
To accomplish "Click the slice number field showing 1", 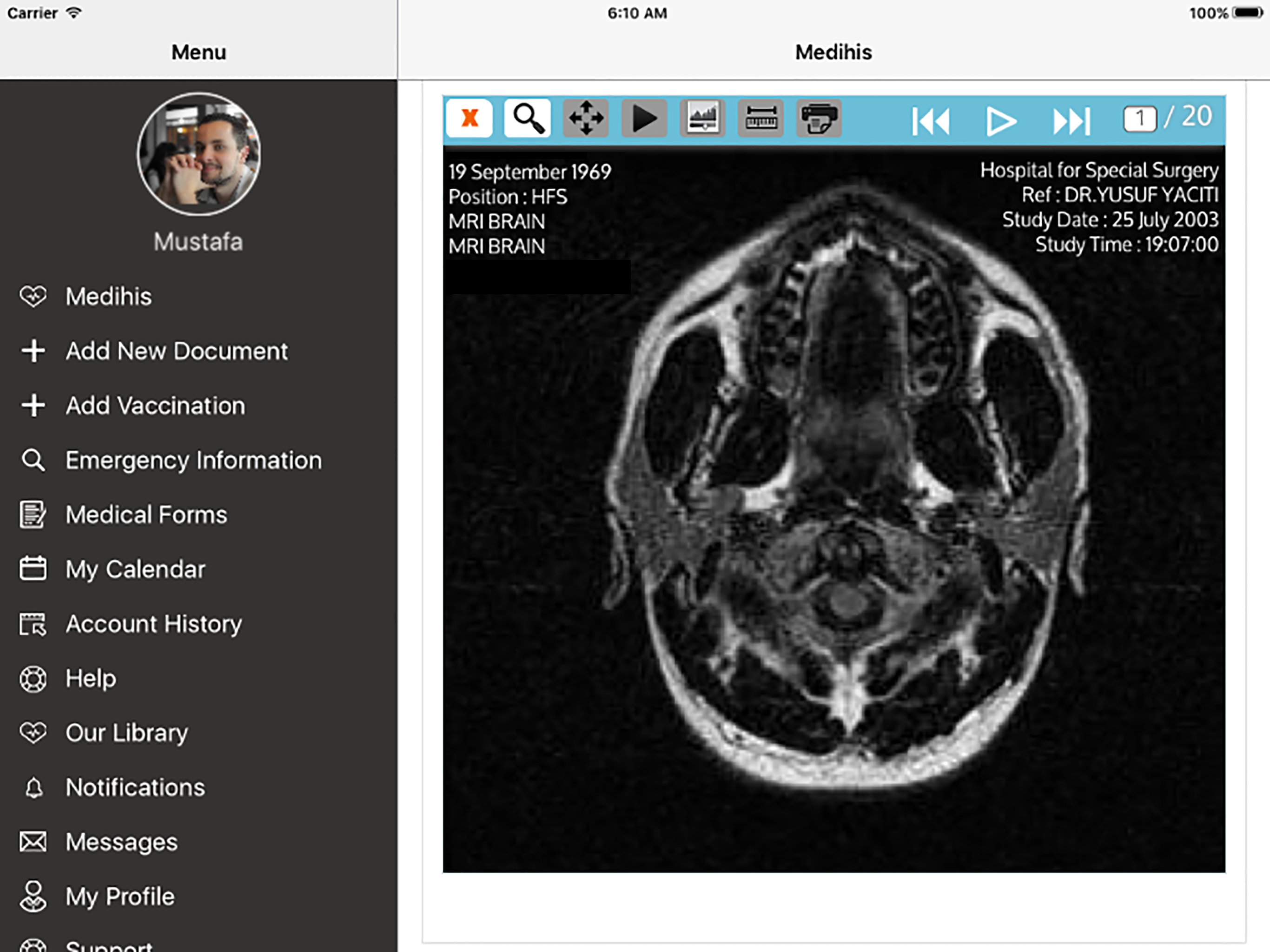I will [1140, 119].
